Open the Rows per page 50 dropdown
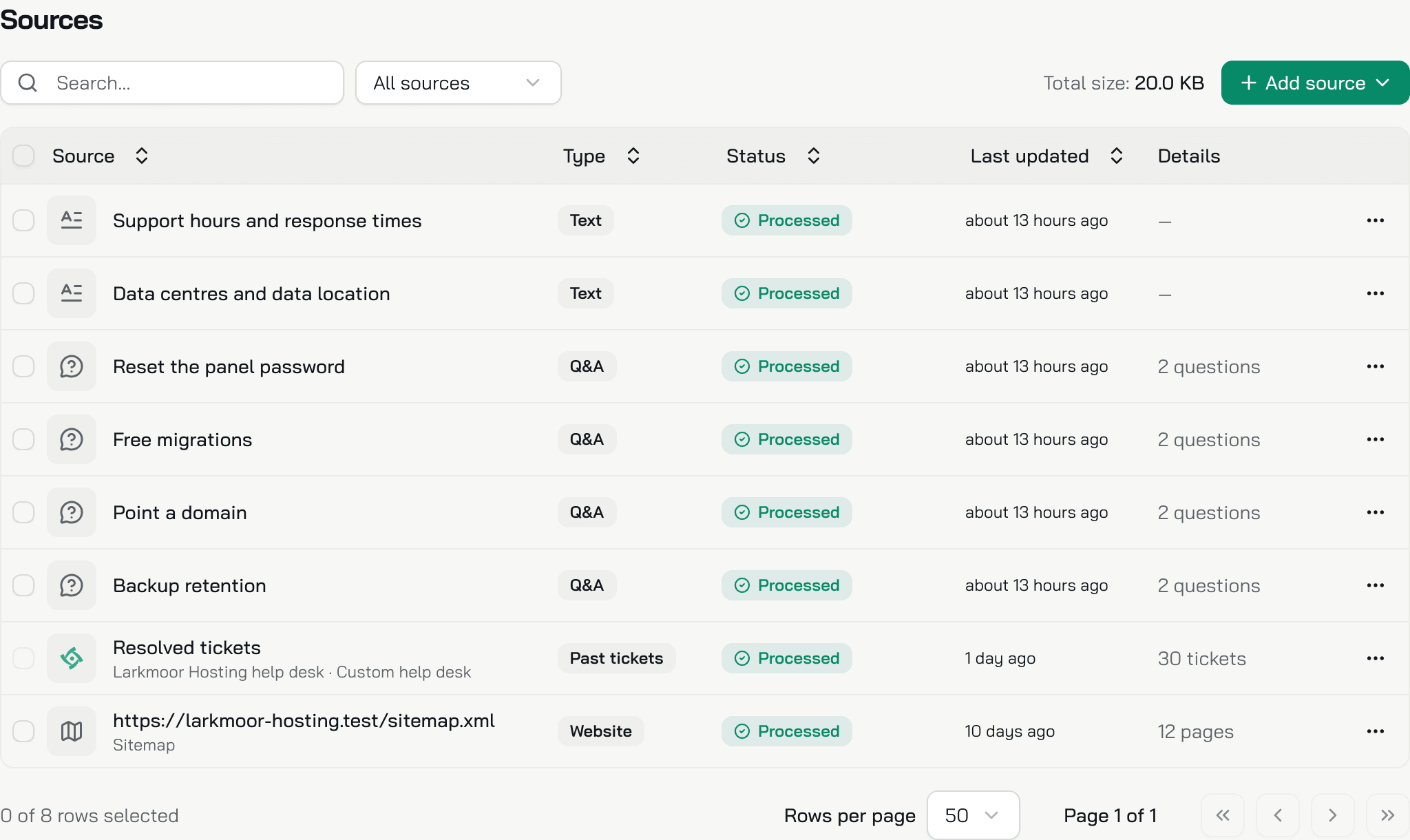The image size is (1410, 840). [x=973, y=815]
